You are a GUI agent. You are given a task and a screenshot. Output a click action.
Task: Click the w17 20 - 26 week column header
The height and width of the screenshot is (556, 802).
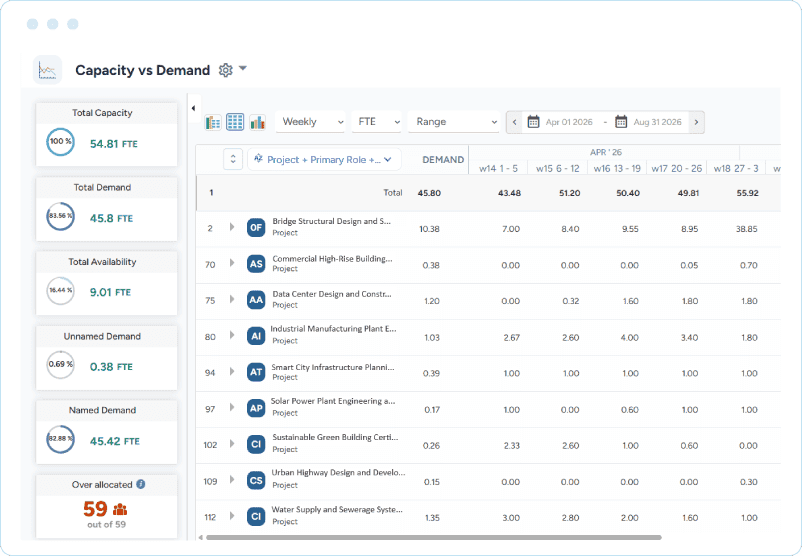pos(676,168)
